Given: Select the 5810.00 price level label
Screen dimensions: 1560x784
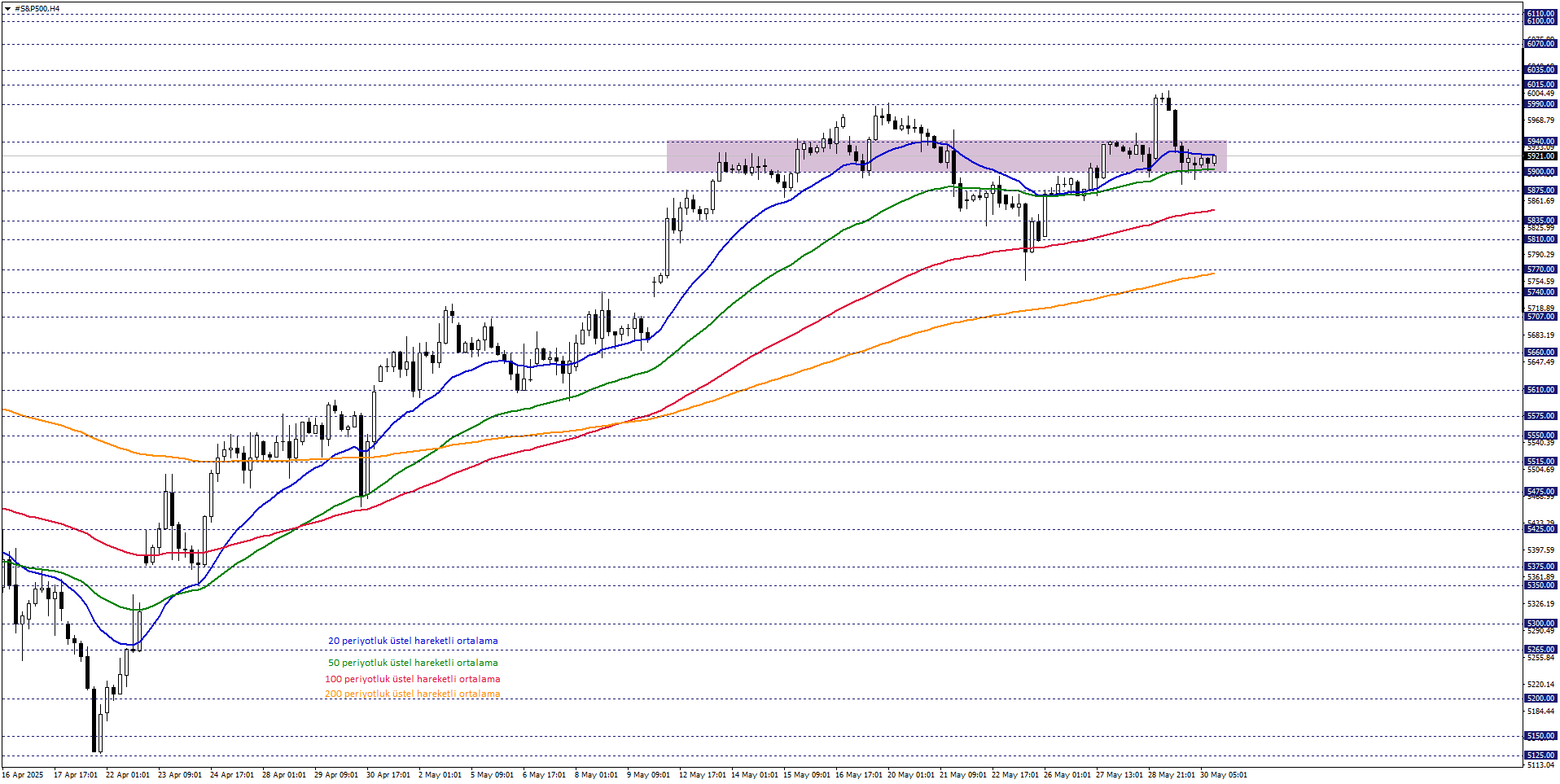Looking at the screenshot, I should coord(1540,239).
